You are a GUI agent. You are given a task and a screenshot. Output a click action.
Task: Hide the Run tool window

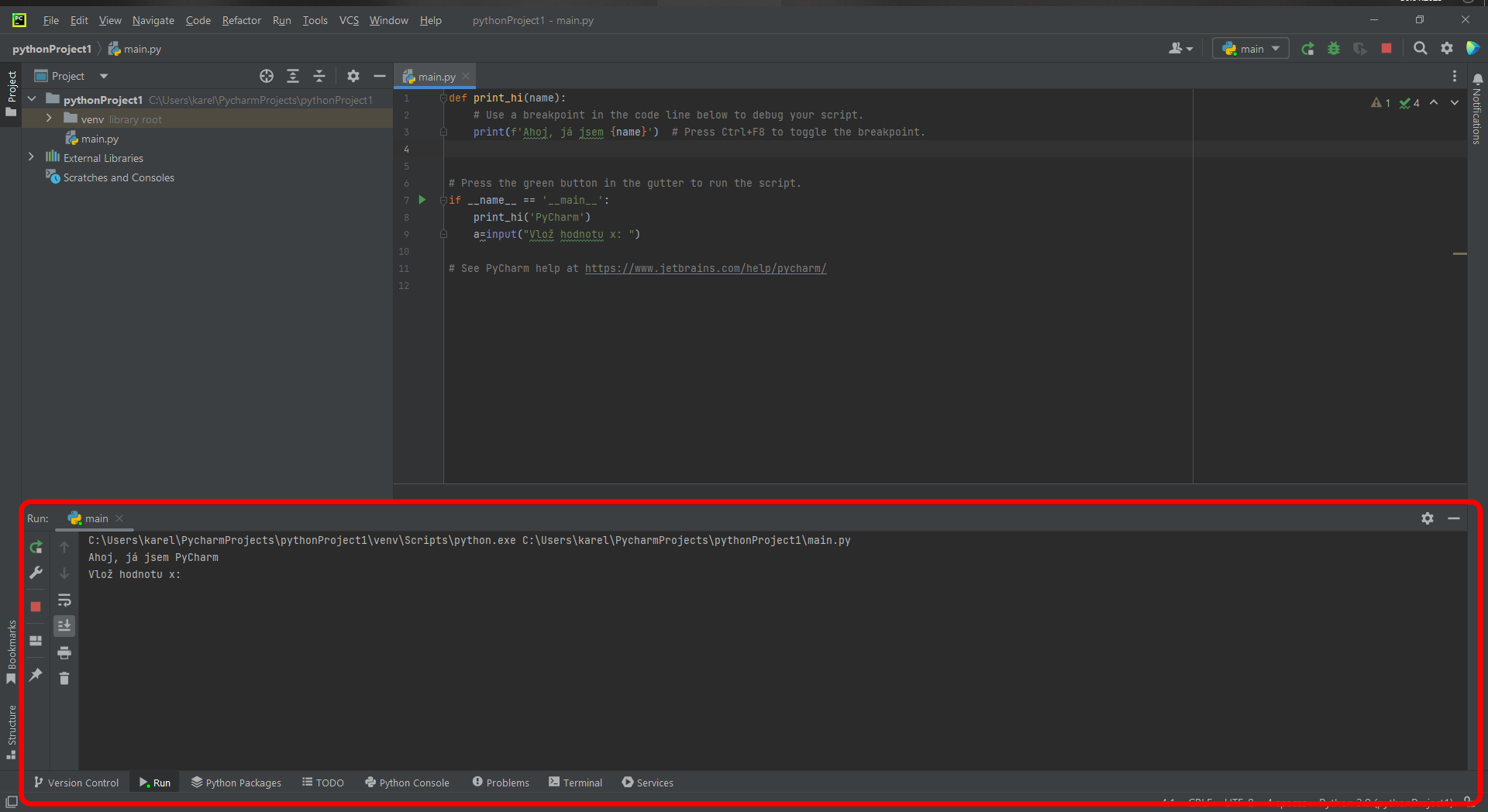(x=1454, y=518)
